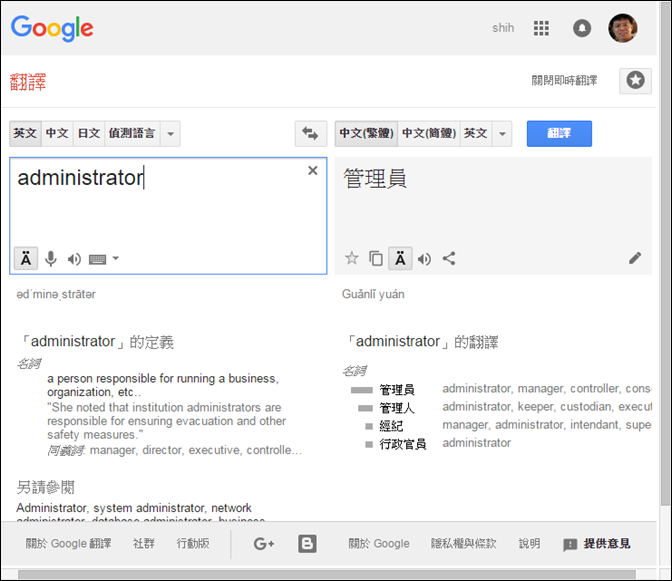Select 英文 as source language
The image size is (672, 581).
25,133
